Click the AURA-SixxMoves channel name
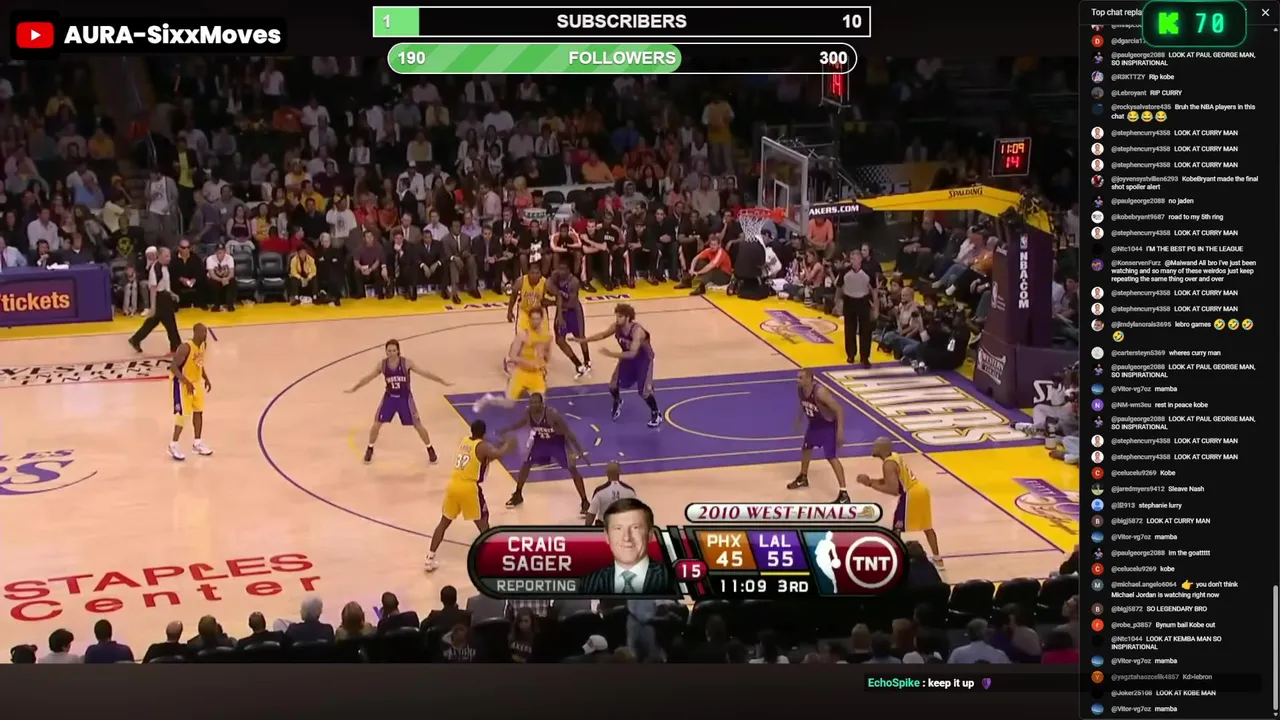 pos(172,36)
